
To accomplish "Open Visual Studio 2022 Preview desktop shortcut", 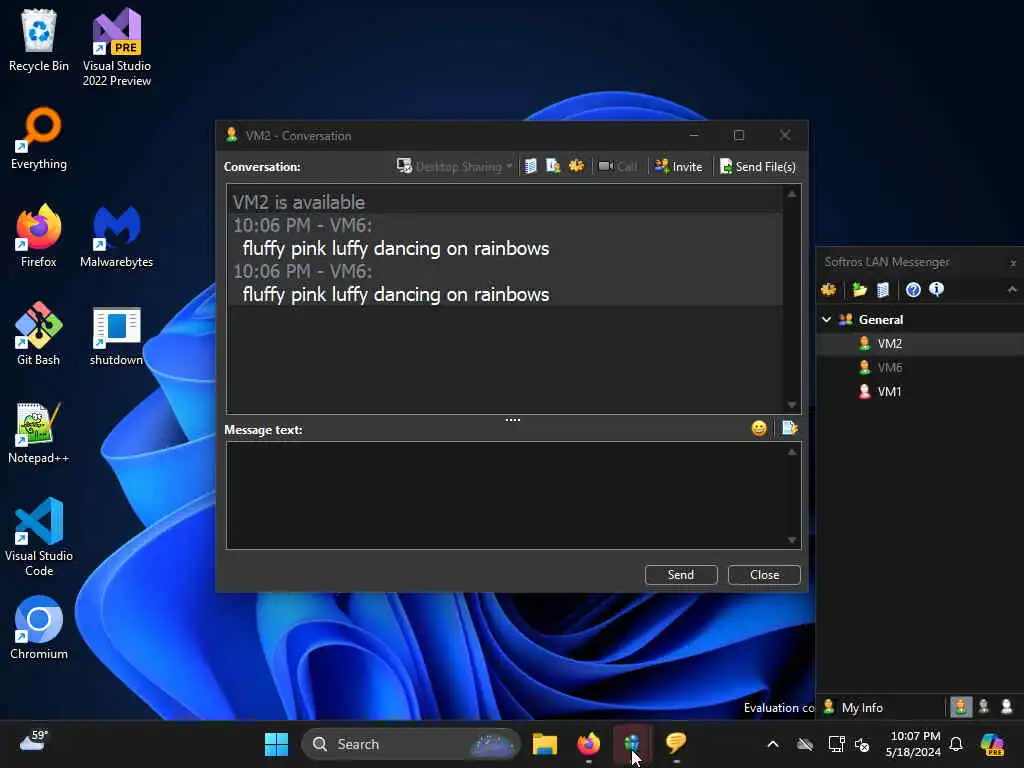I will tap(117, 47).
